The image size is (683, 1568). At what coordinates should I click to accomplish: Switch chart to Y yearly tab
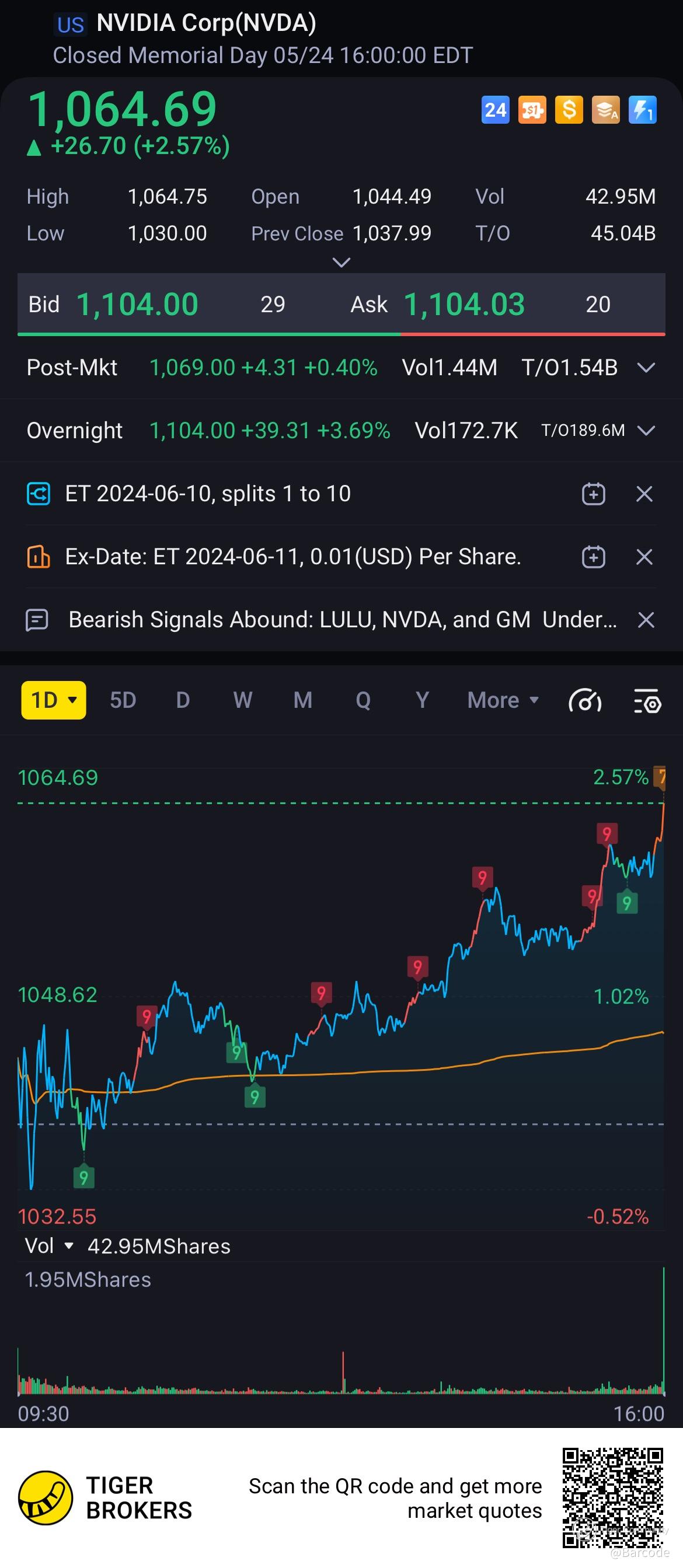coord(423,700)
